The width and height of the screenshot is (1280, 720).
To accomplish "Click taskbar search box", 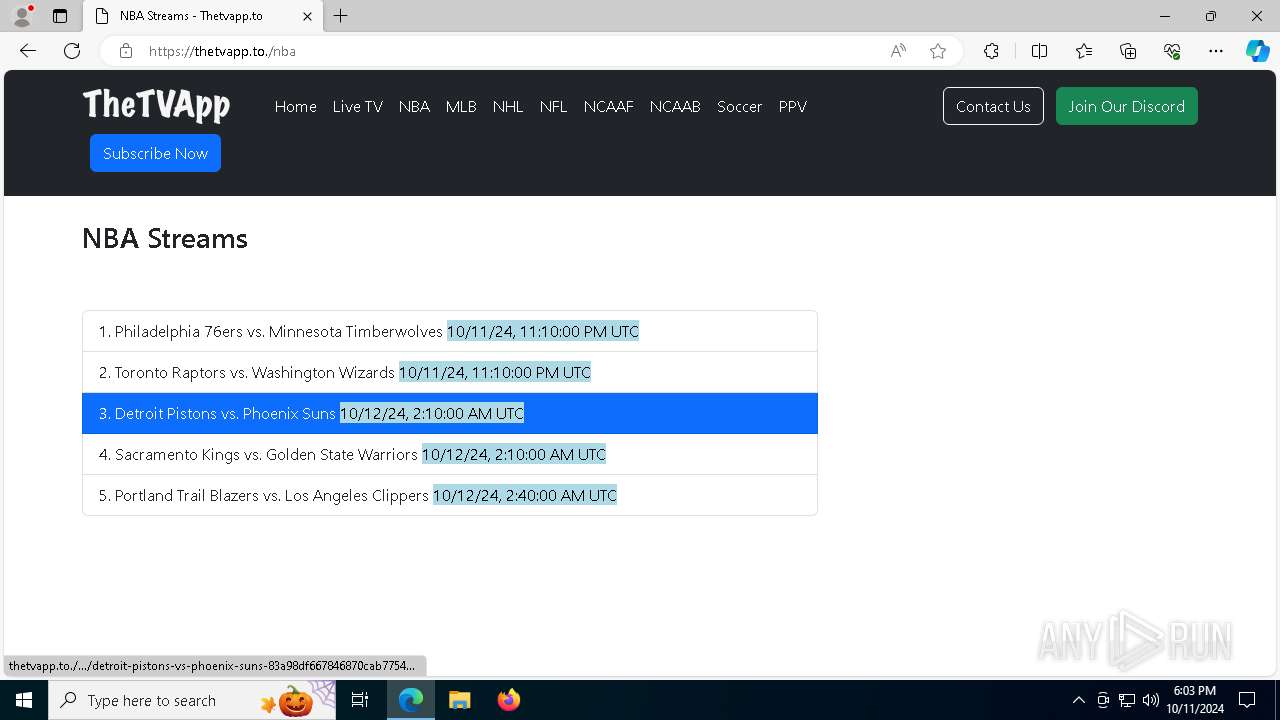I will (x=190, y=700).
